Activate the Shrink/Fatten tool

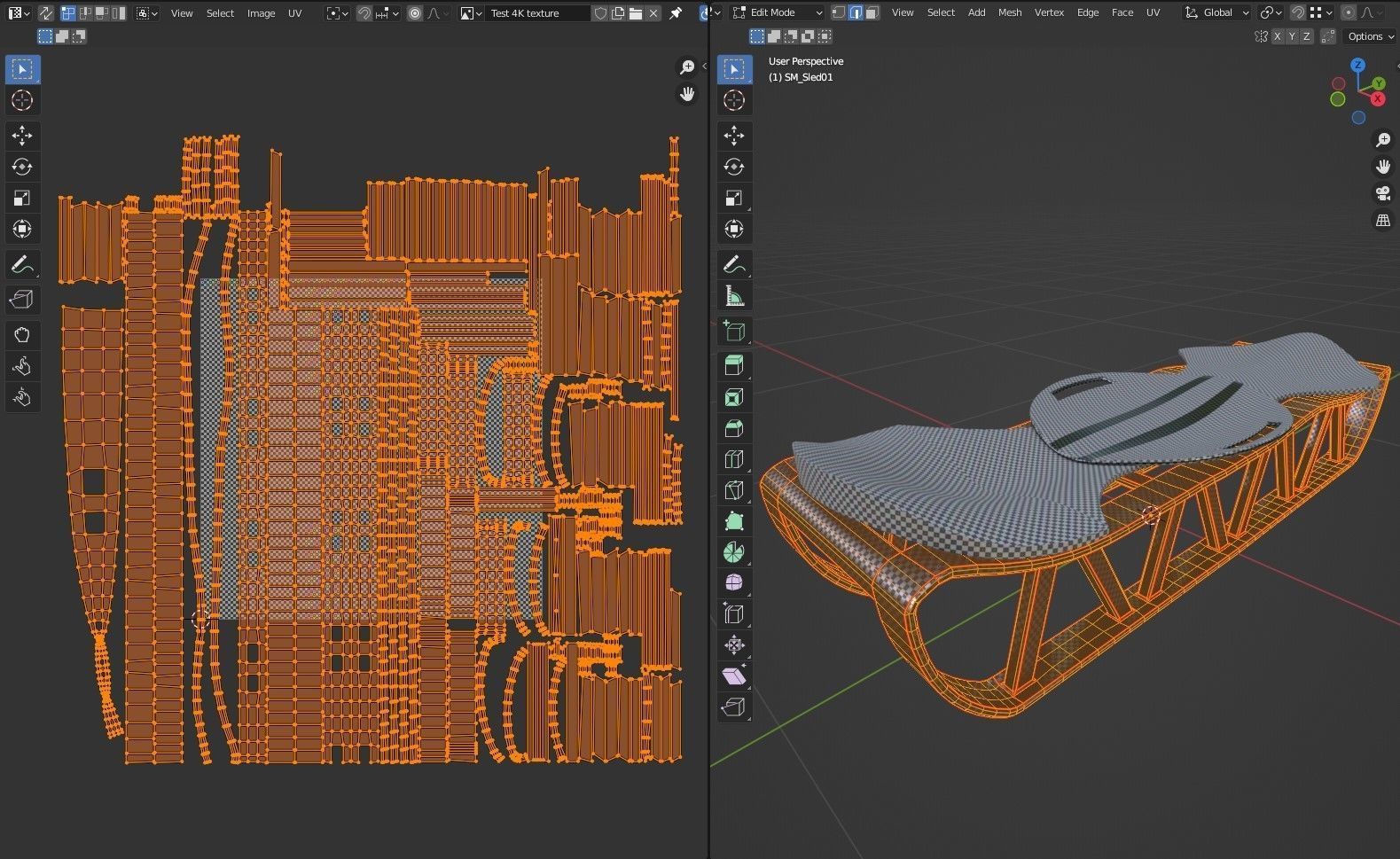pos(734,645)
